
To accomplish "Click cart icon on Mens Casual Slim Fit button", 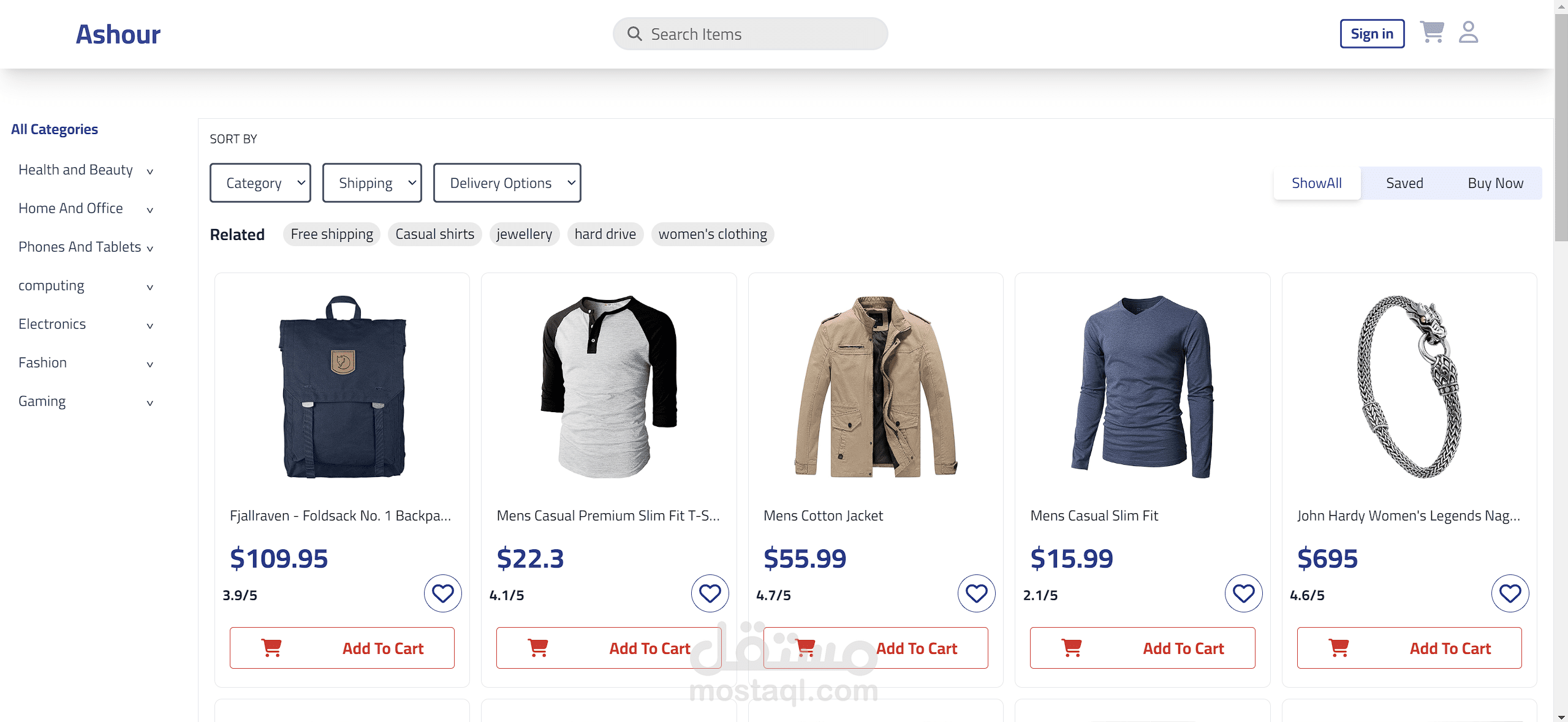I will 1072,647.
